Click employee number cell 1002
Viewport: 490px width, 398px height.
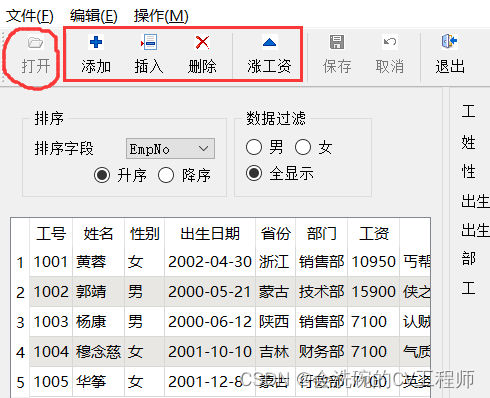point(51,292)
